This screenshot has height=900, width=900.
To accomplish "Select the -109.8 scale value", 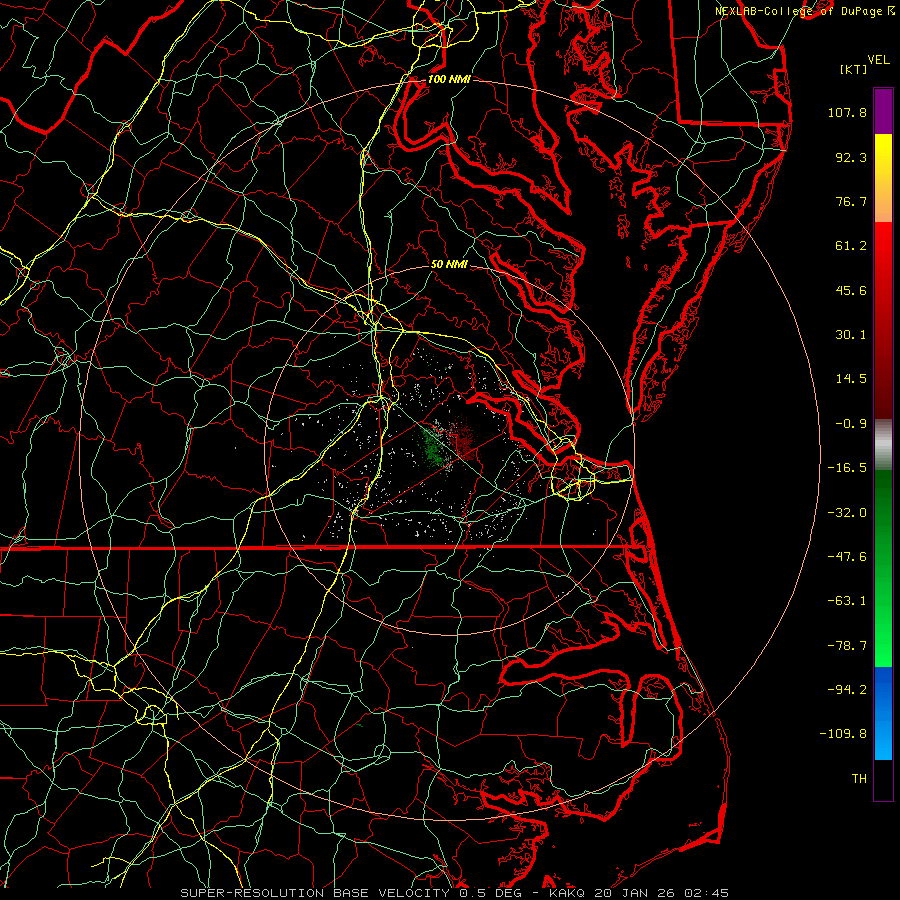I will pos(844,734).
